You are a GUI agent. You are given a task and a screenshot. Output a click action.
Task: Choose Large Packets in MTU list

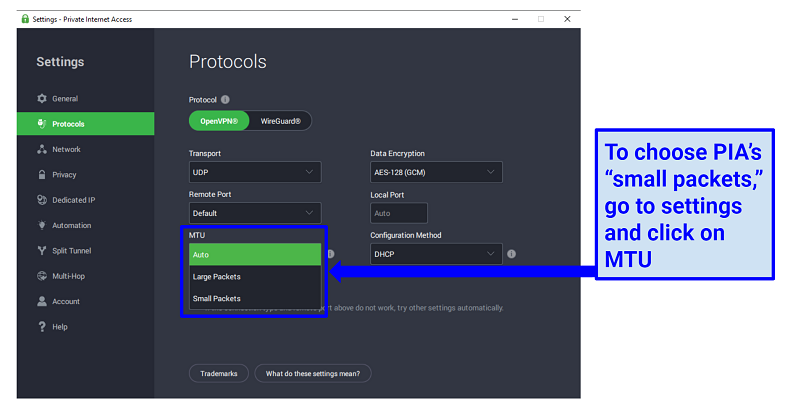255,277
